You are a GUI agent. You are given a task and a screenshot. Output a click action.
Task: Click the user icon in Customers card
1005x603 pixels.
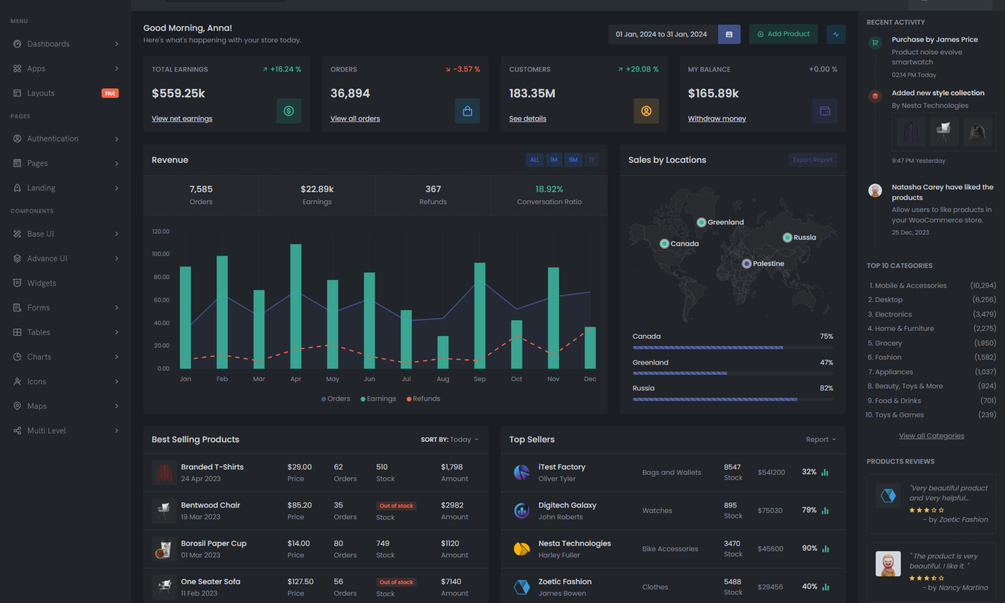[x=646, y=111]
